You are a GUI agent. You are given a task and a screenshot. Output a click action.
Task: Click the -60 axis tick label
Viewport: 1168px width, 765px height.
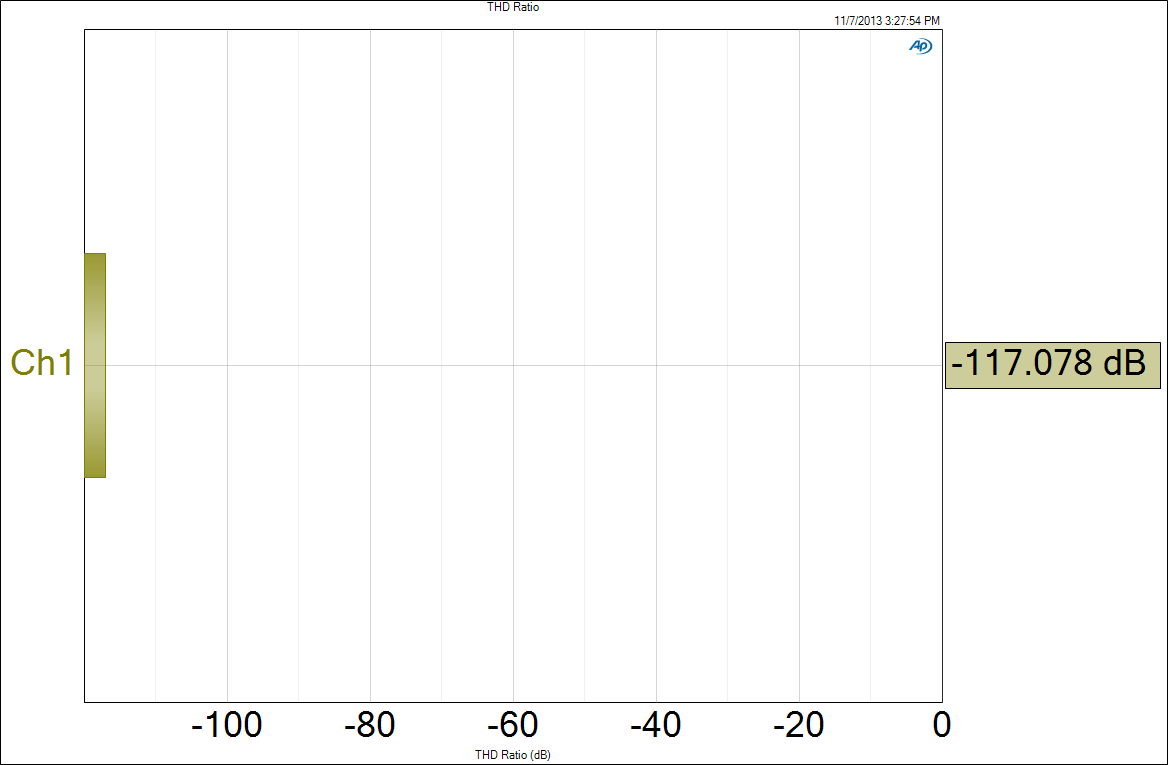512,725
